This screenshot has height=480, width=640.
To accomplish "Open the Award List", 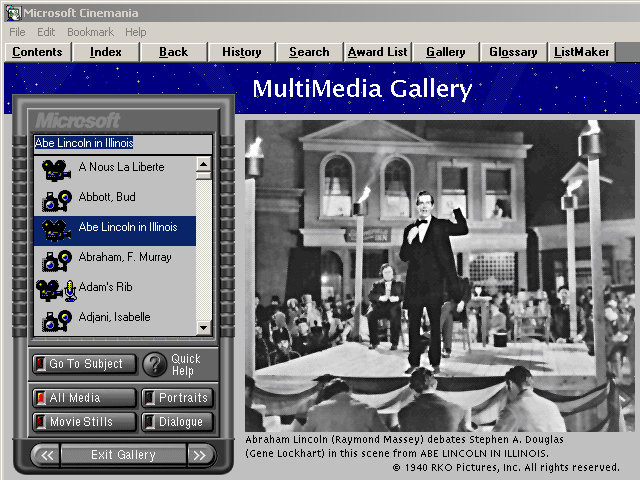I will tap(378, 52).
